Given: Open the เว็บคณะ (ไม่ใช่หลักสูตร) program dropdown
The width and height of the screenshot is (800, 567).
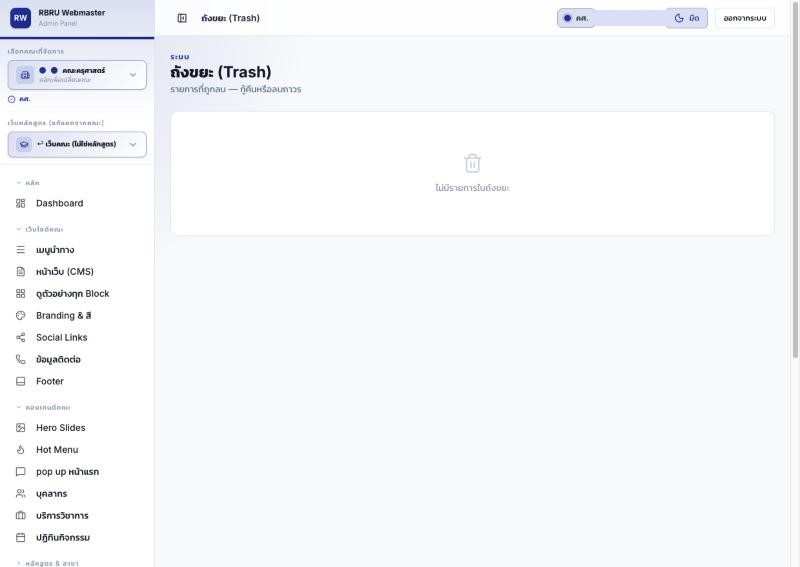Looking at the screenshot, I should pos(77,144).
